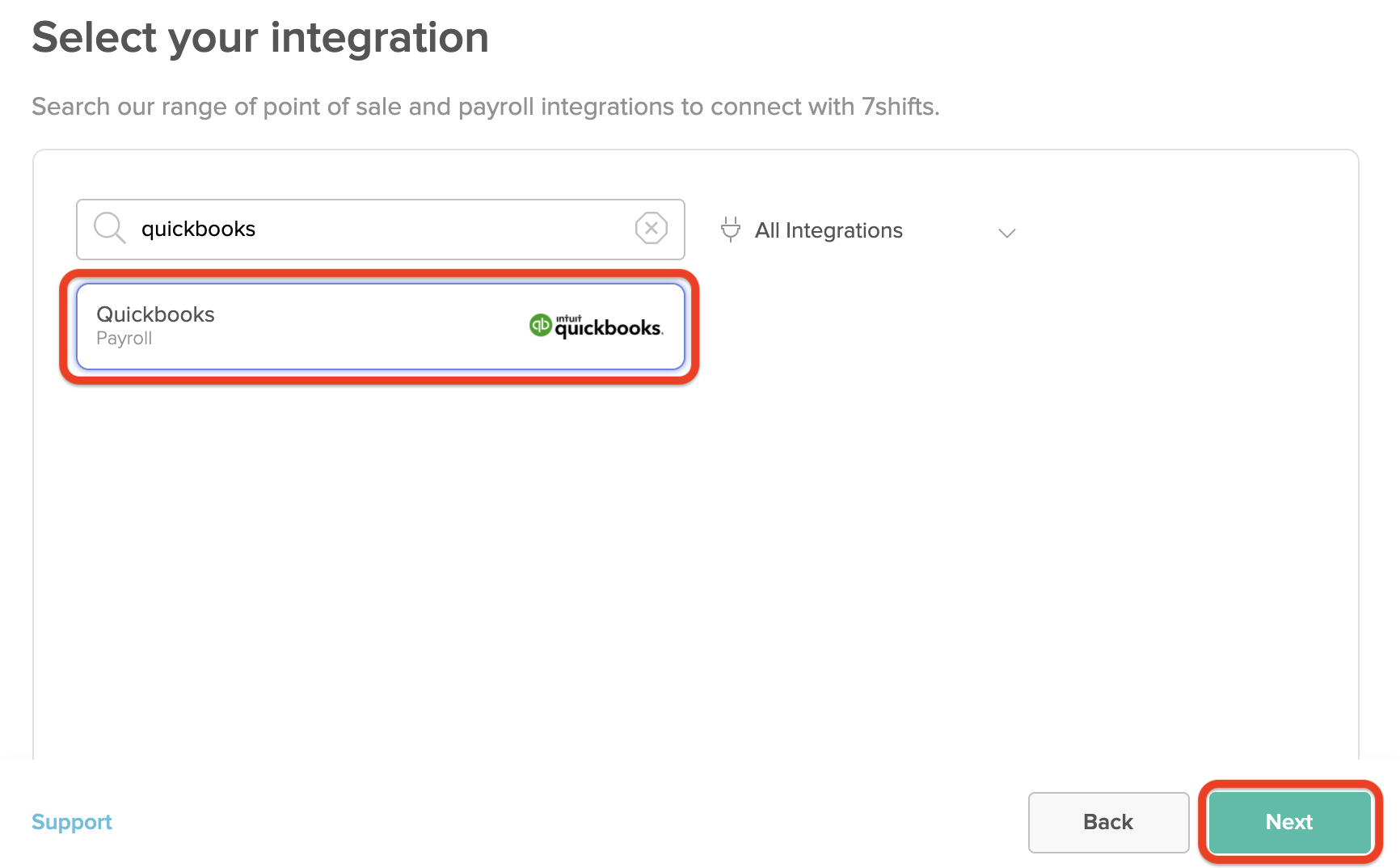The height and width of the screenshot is (868, 1400).
Task: Clear the quickbooks search text
Action: point(651,229)
